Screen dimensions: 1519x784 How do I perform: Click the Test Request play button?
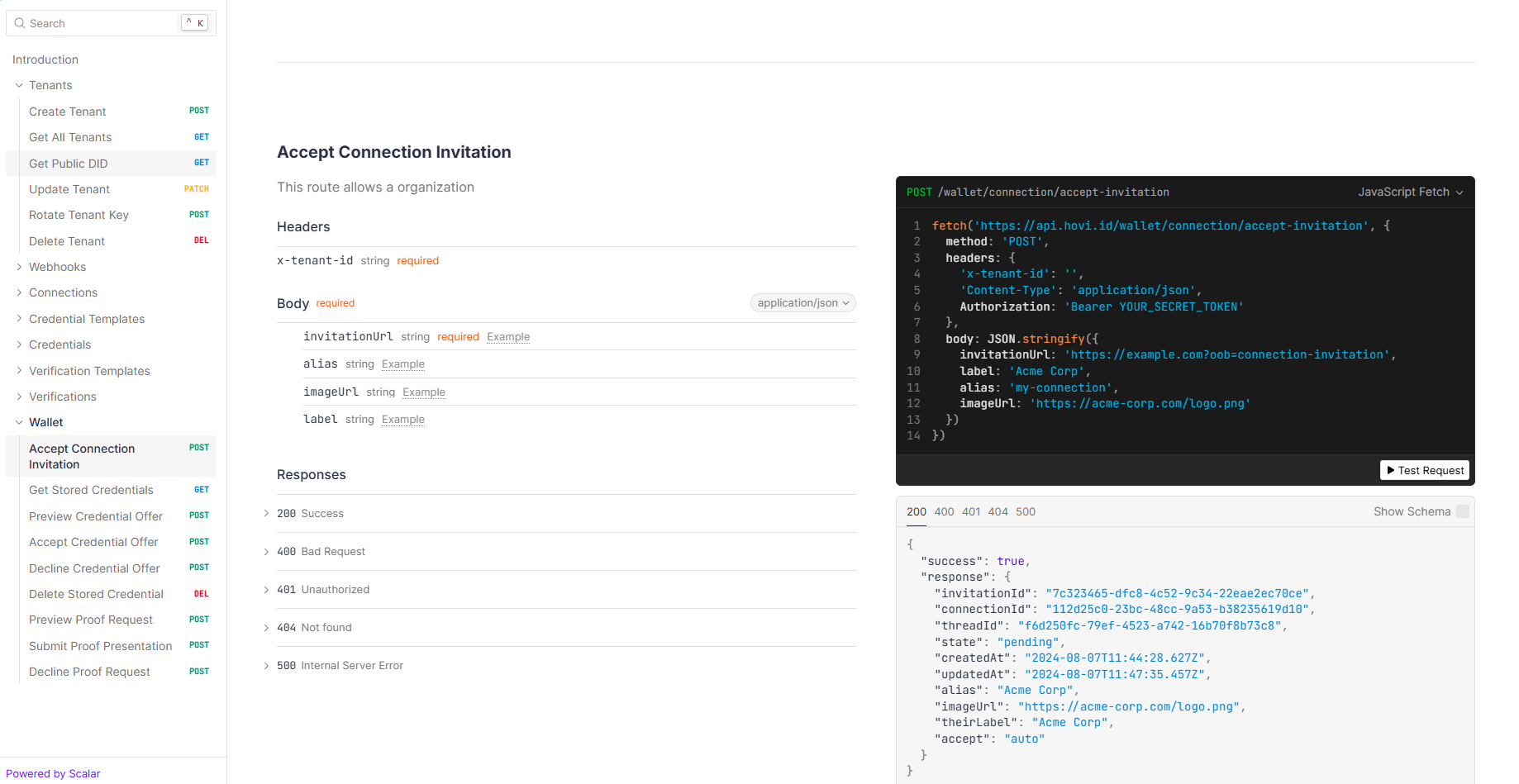1425,470
